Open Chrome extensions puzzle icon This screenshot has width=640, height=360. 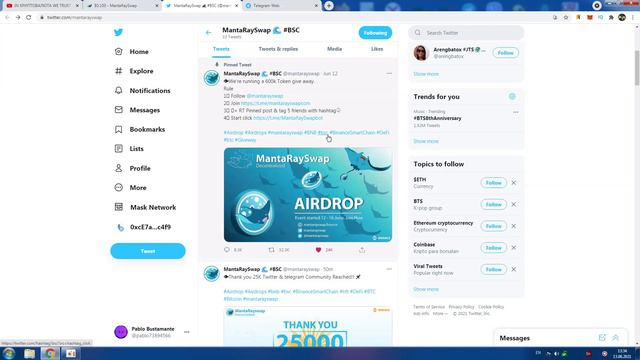(611, 18)
